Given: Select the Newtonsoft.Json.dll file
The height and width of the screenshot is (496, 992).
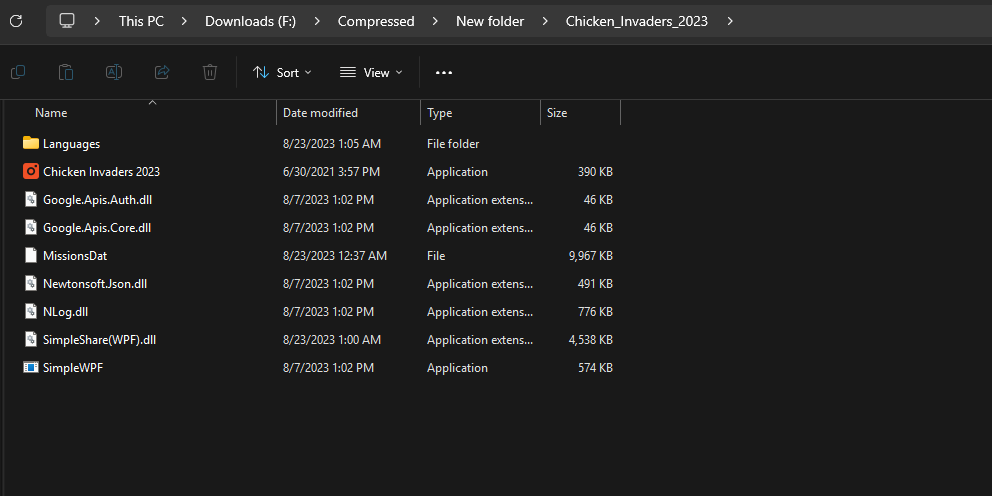Looking at the screenshot, I should (95, 284).
